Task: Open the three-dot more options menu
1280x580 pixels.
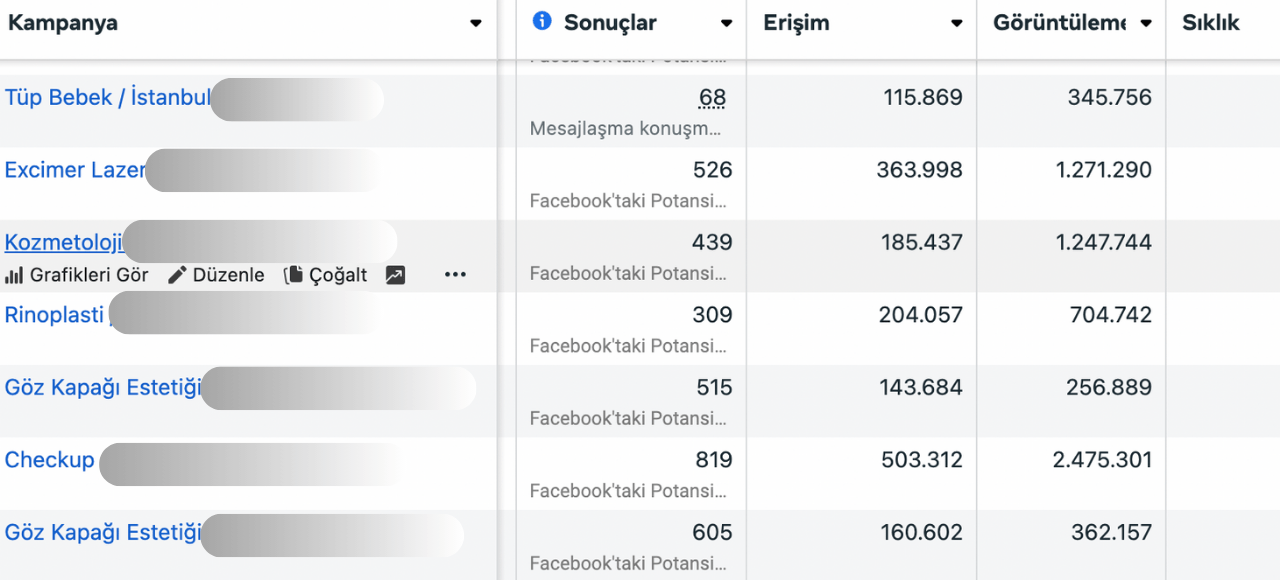Action: click(455, 275)
